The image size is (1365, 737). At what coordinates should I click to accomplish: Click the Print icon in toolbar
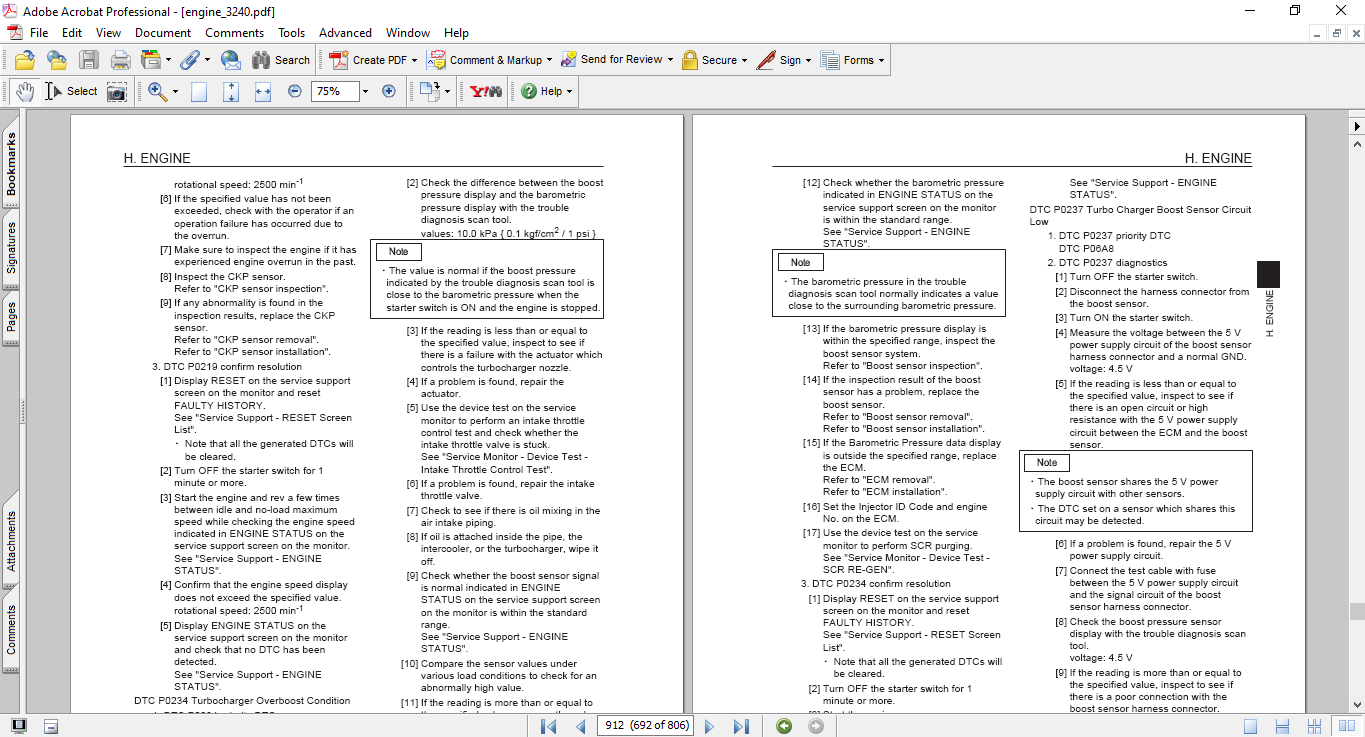121,60
